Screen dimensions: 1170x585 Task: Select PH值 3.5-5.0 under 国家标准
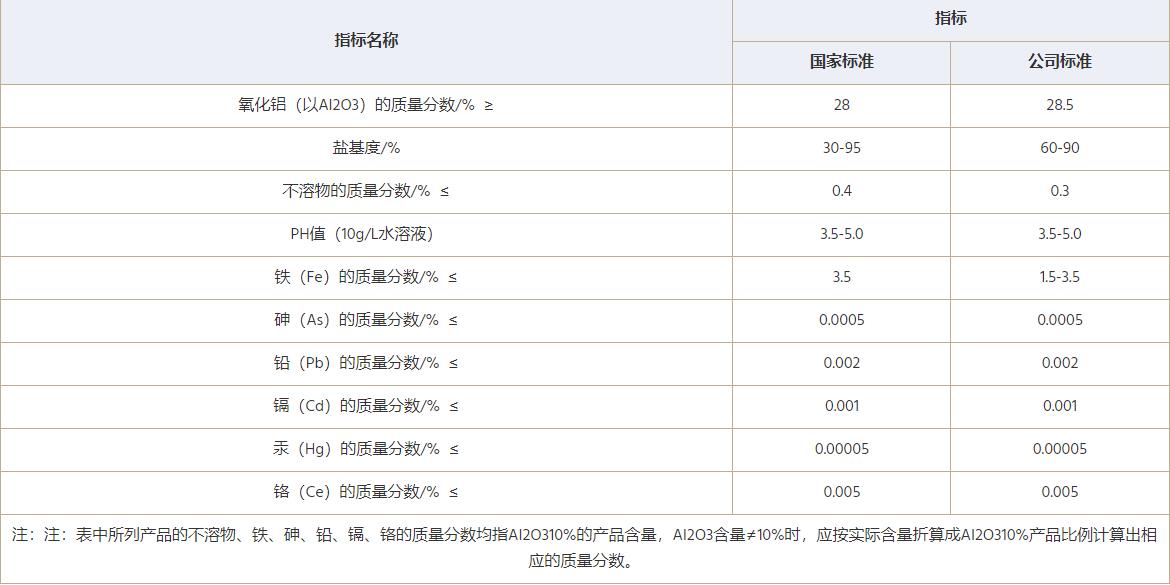coord(842,234)
